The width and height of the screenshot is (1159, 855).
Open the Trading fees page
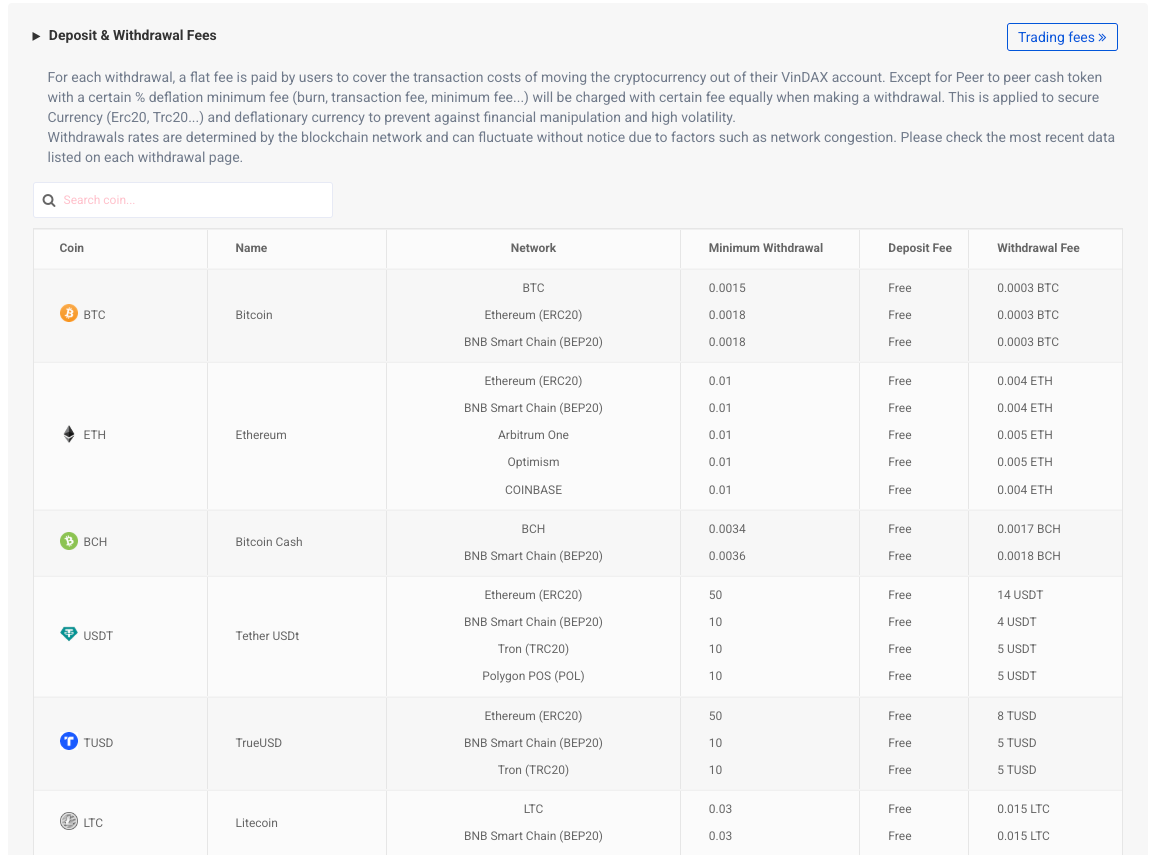click(1062, 37)
